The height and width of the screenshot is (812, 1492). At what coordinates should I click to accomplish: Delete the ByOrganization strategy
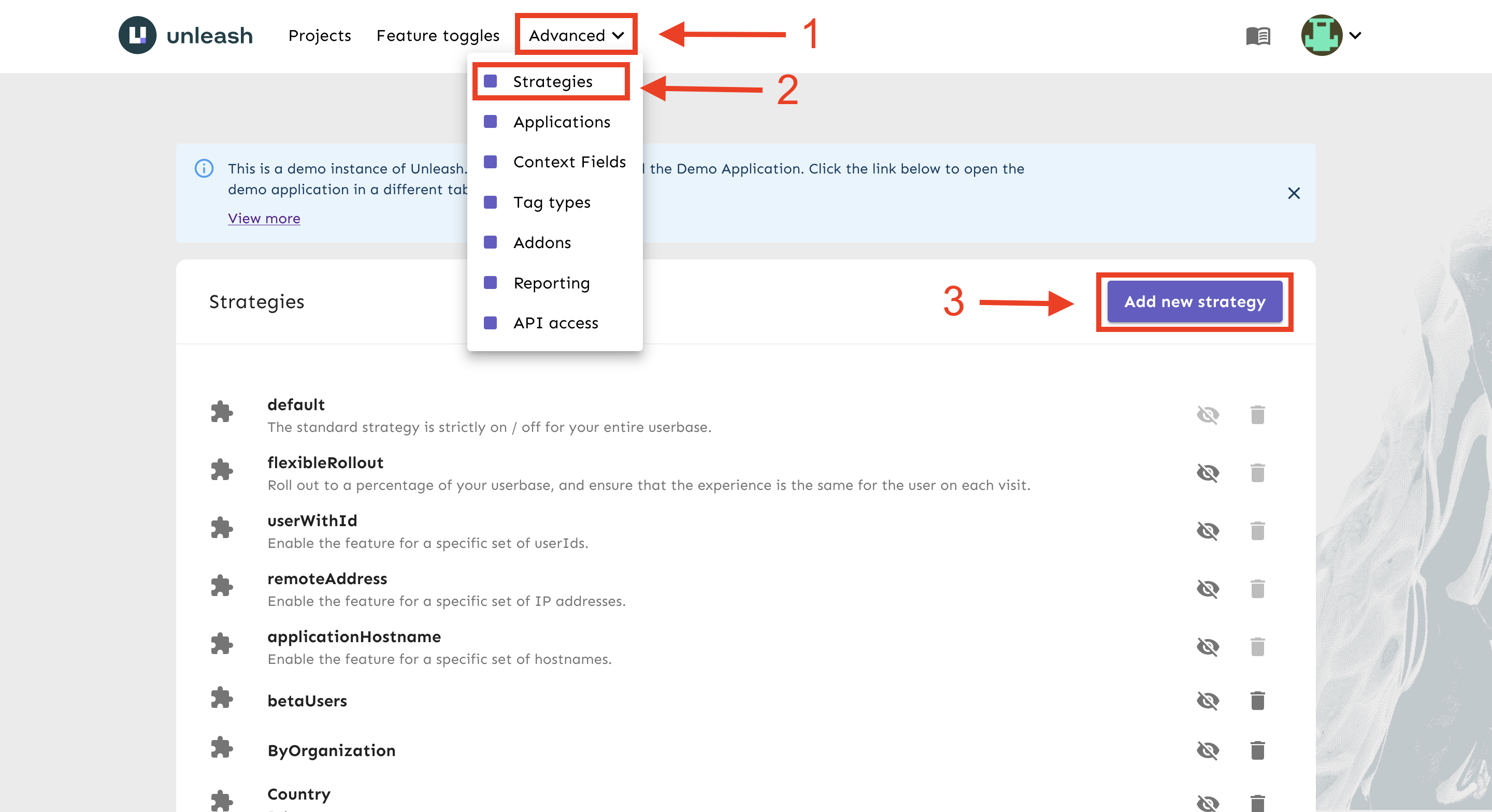tap(1257, 750)
